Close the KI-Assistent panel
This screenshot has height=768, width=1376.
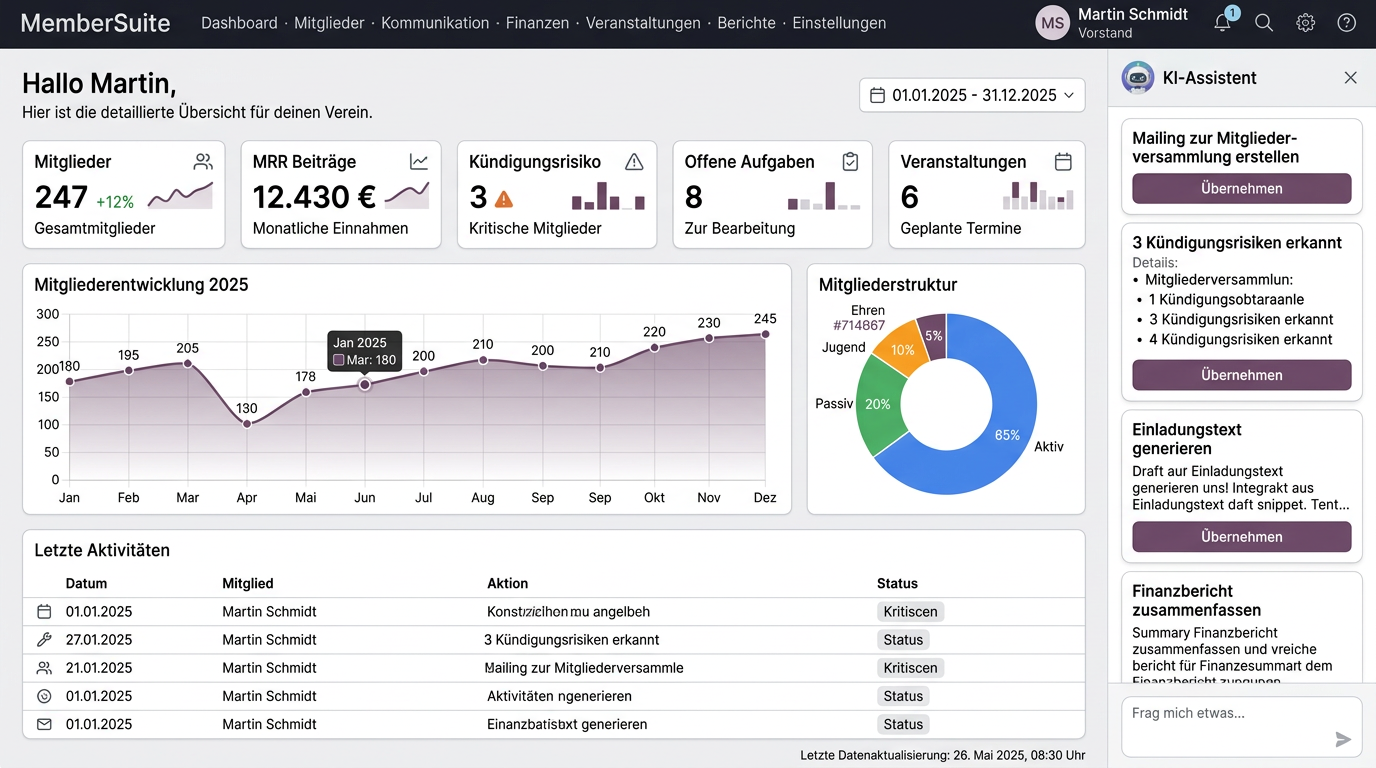click(x=1350, y=77)
